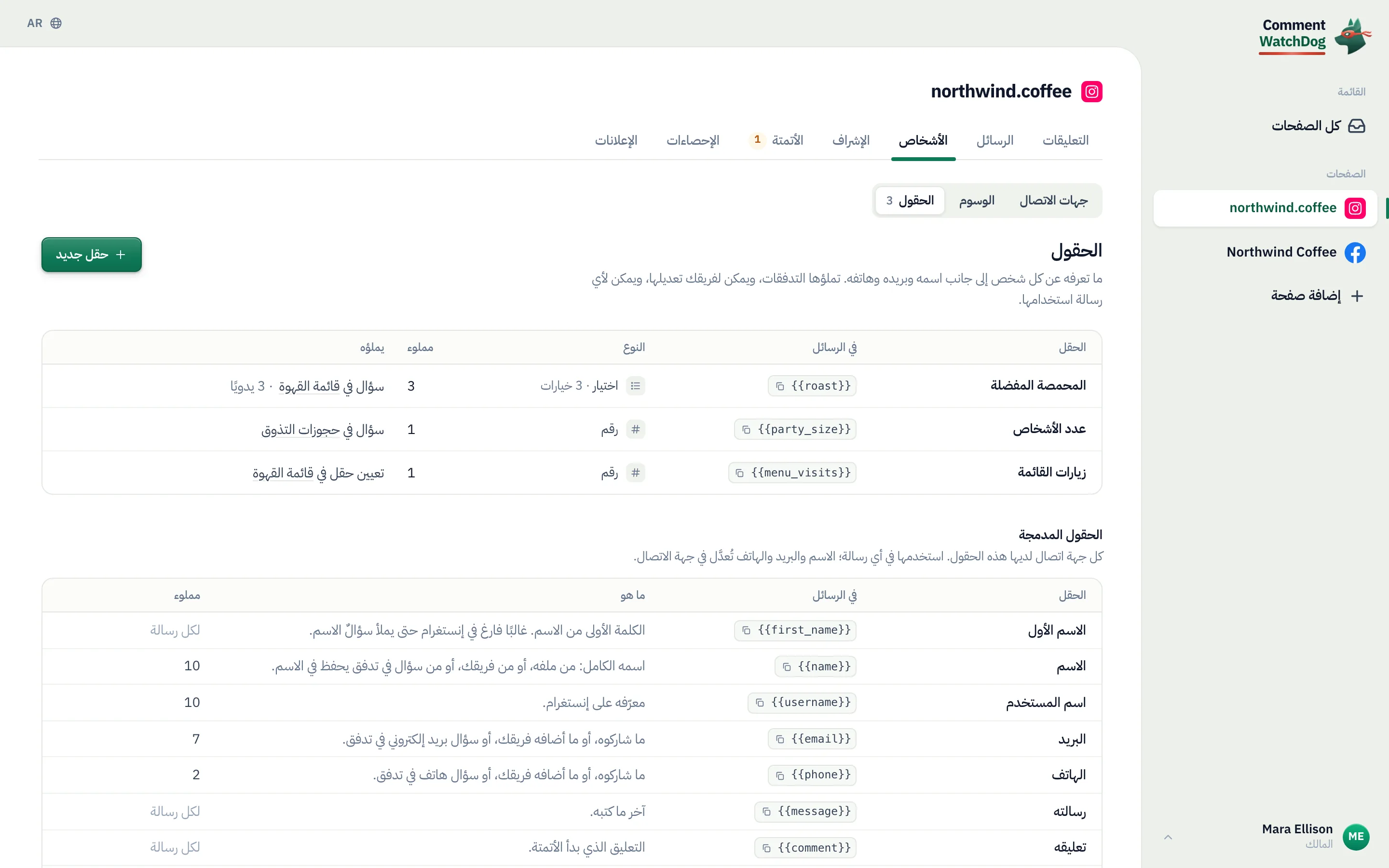The height and width of the screenshot is (868, 1389).
Task: Copy the {{comment}} variable chip
Action: point(805,848)
